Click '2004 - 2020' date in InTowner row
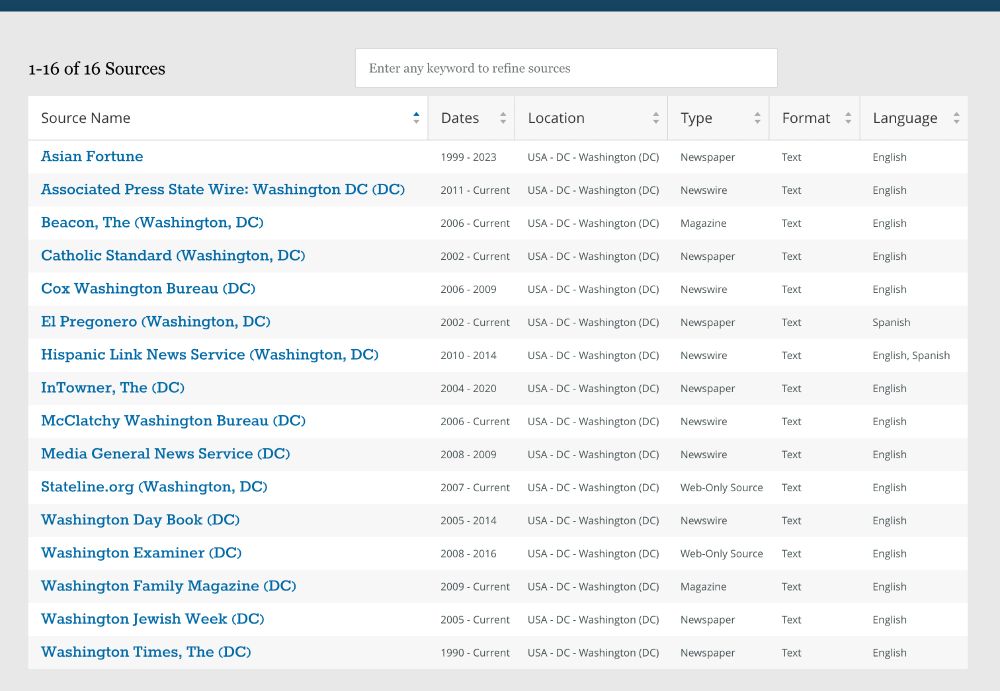The image size is (1000, 691). 468,389
